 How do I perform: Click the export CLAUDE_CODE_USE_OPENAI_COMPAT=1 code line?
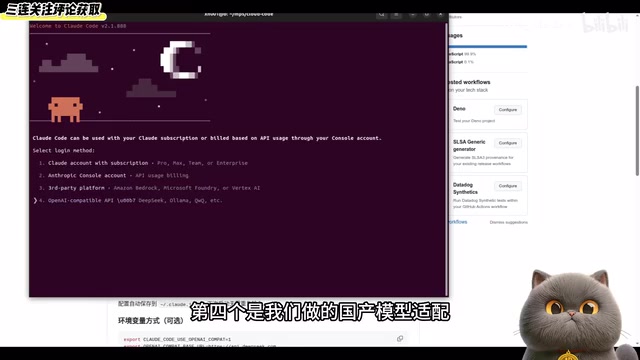tap(177, 339)
